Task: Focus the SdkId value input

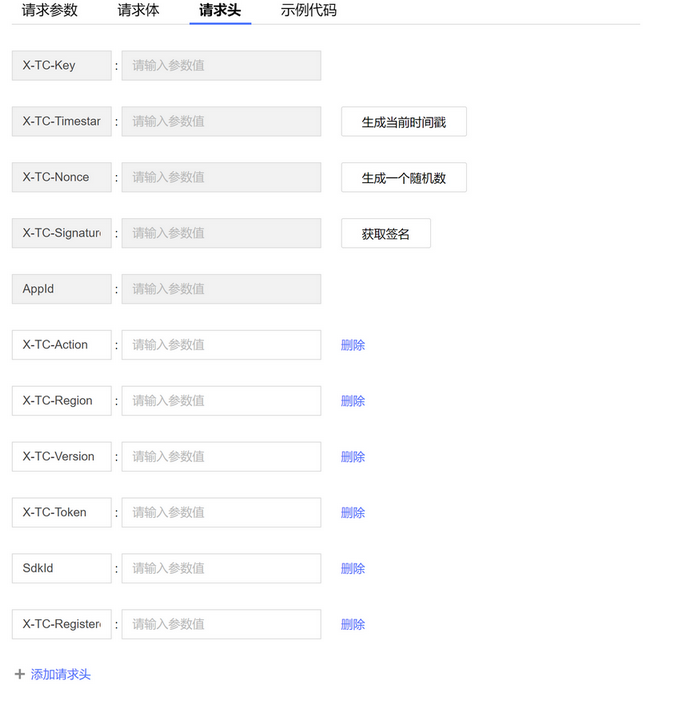Action: (x=221, y=568)
